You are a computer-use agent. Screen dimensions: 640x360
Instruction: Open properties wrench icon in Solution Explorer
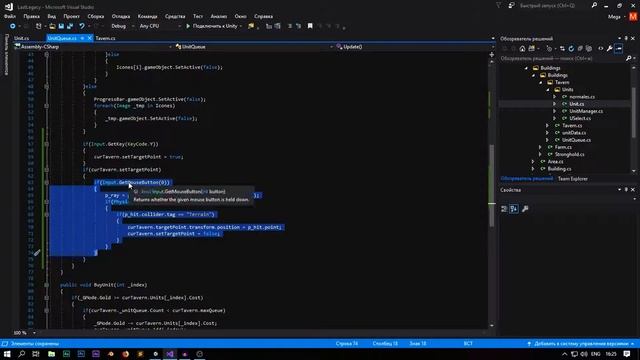pos(609,49)
